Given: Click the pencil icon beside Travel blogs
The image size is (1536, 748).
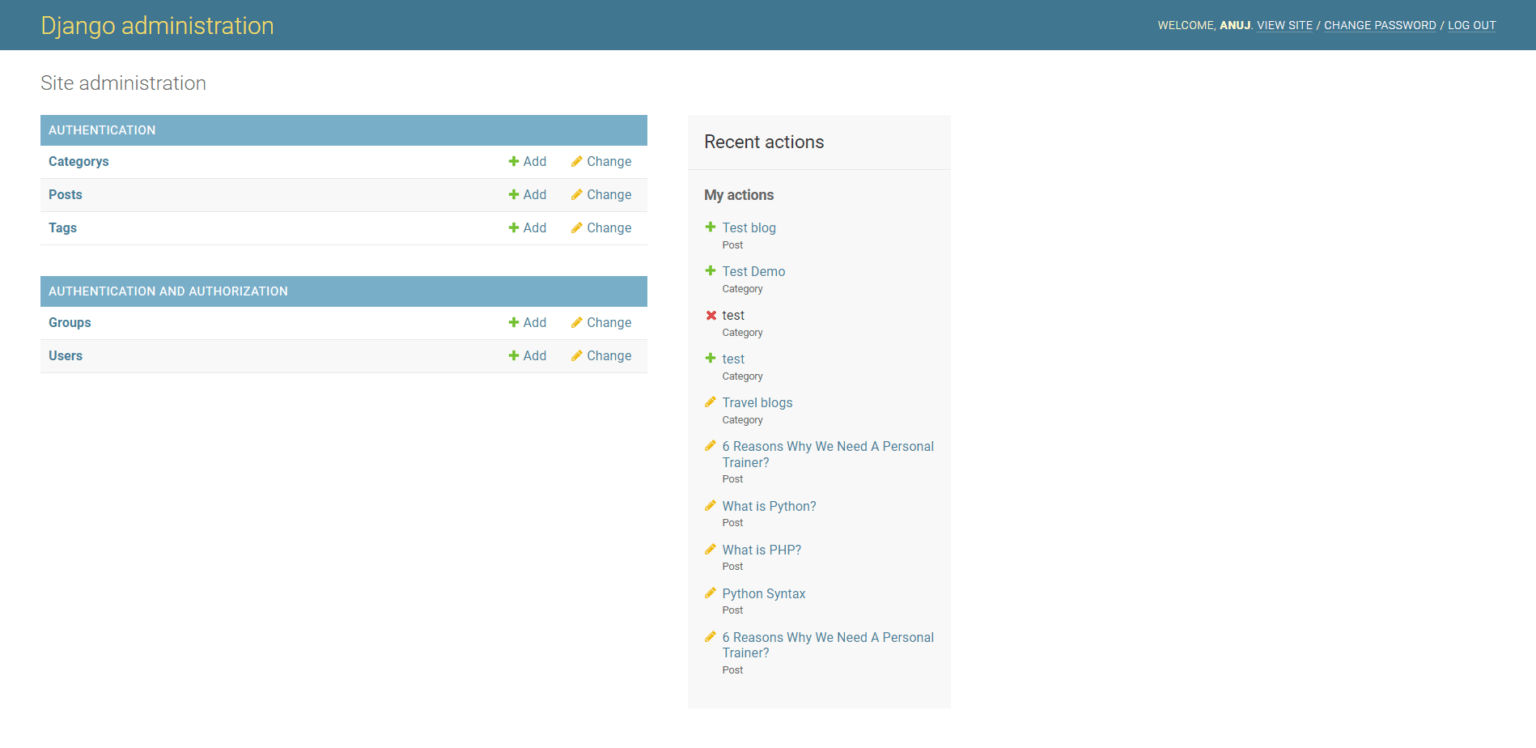Looking at the screenshot, I should pyautogui.click(x=710, y=402).
